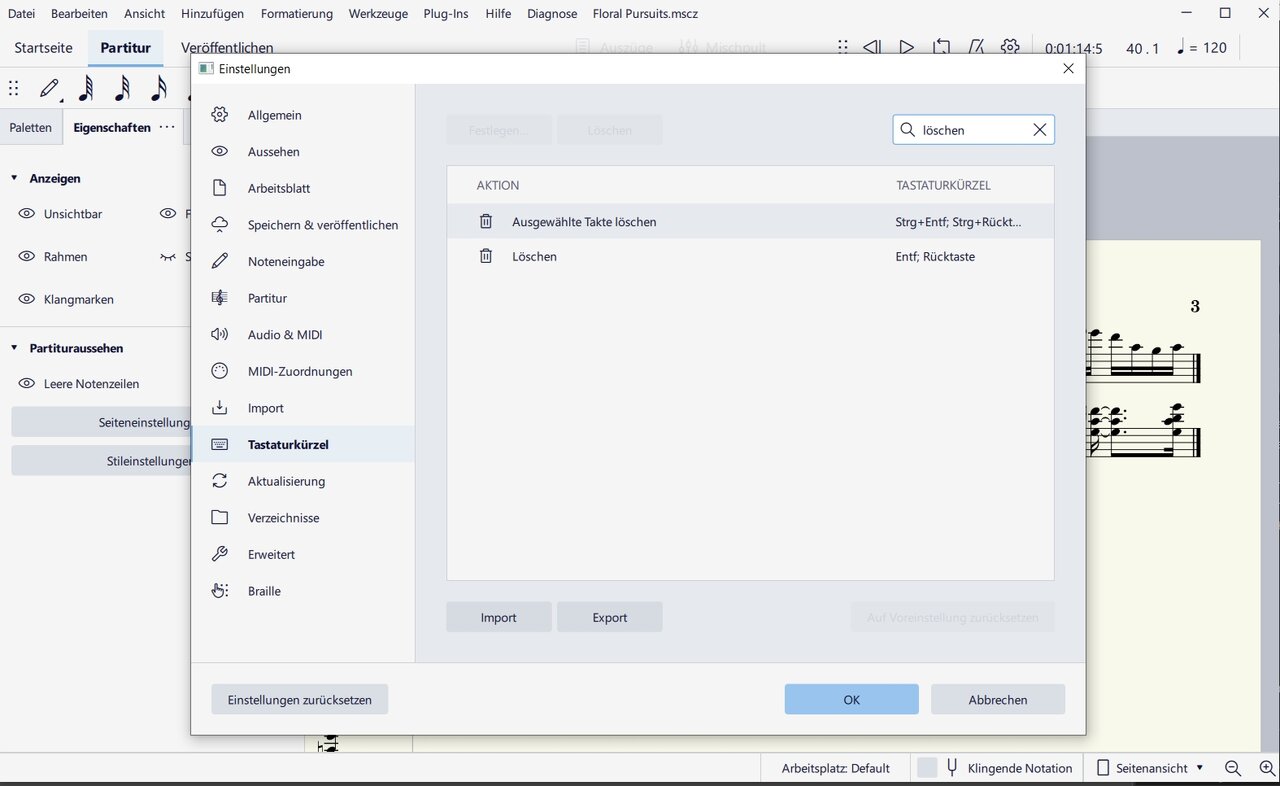
Task: Clear the search field with X icon
Action: [x=1039, y=130]
